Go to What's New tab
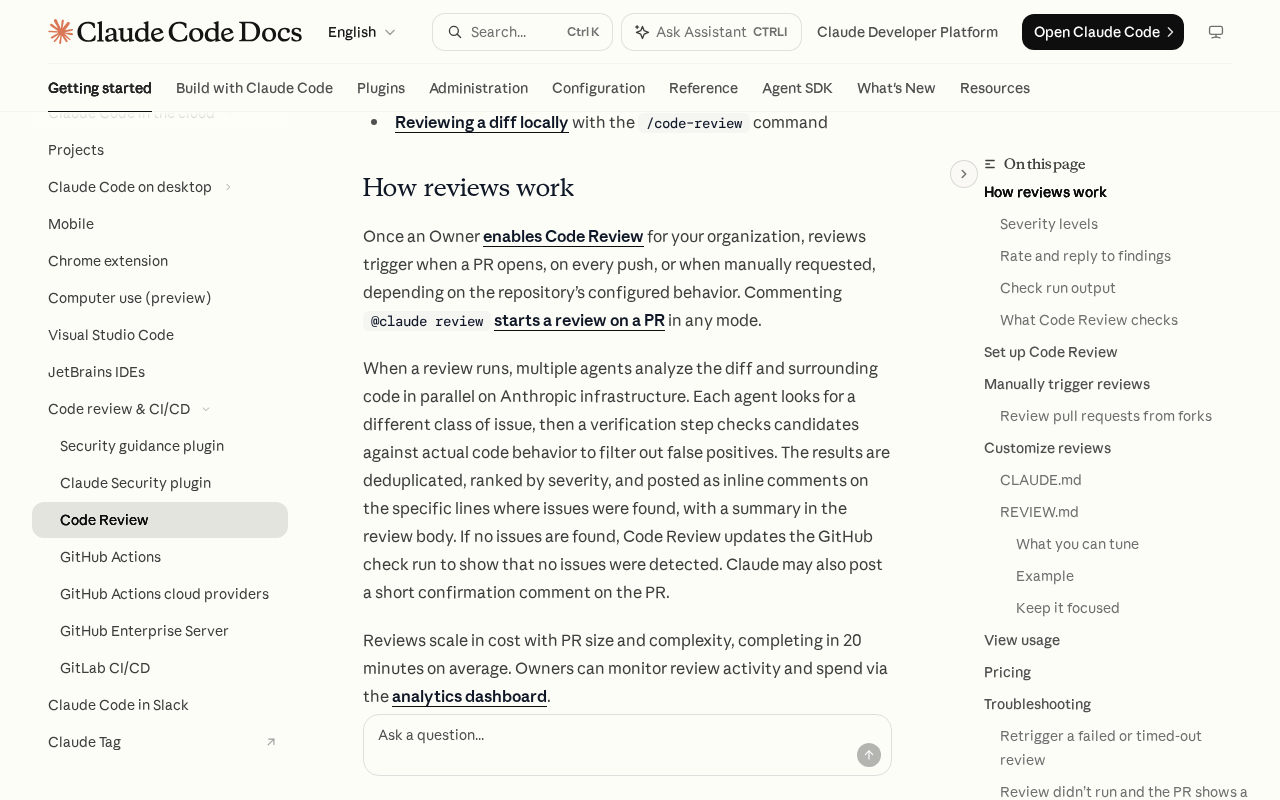 (x=896, y=88)
